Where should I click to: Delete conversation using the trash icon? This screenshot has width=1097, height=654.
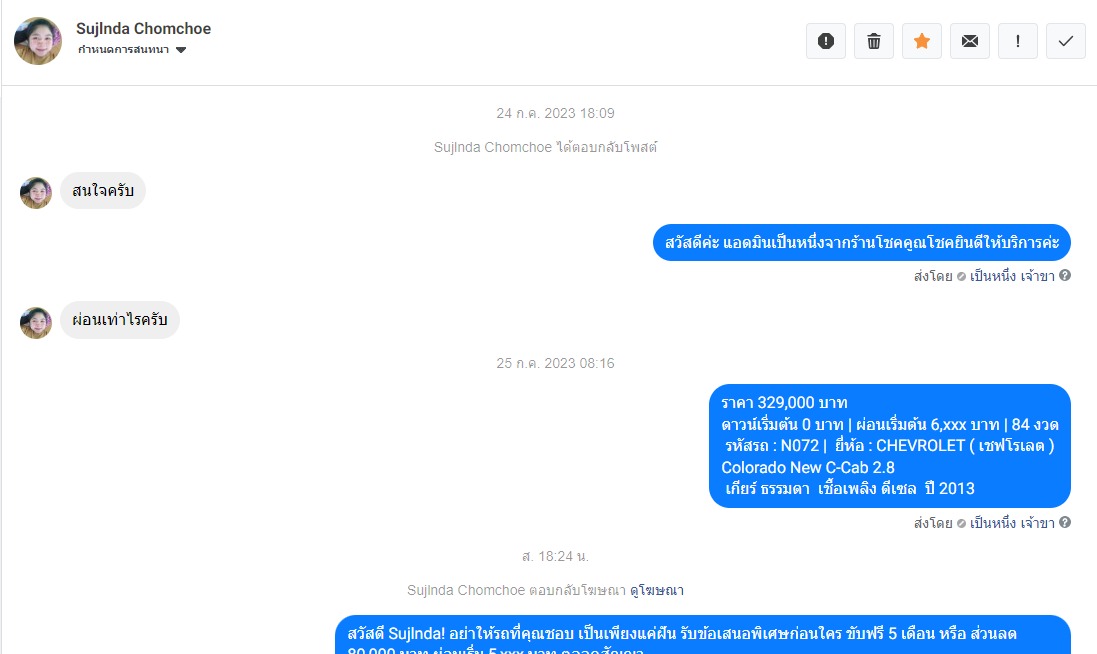point(874,41)
